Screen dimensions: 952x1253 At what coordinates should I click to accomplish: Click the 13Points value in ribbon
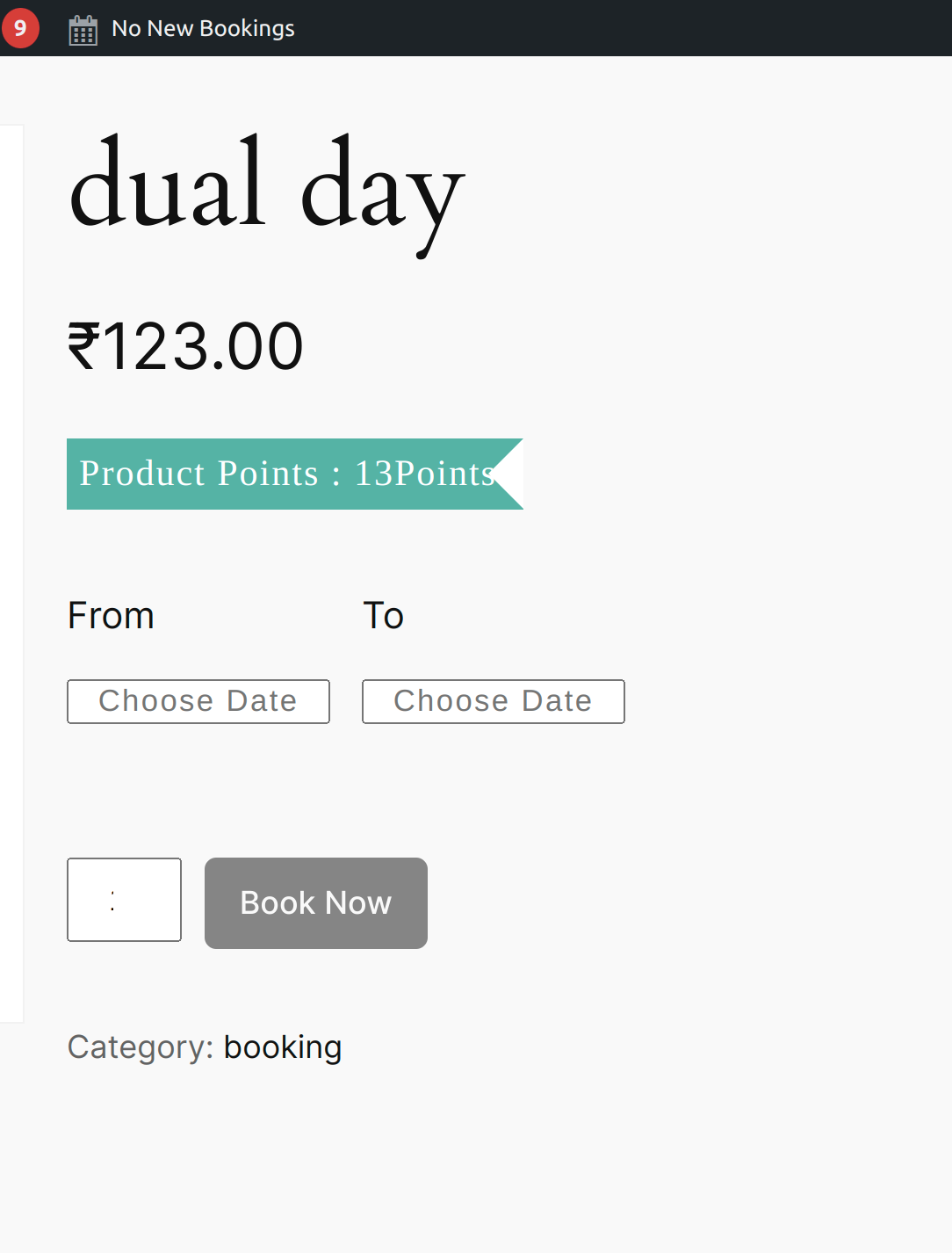[x=425, y=474]
